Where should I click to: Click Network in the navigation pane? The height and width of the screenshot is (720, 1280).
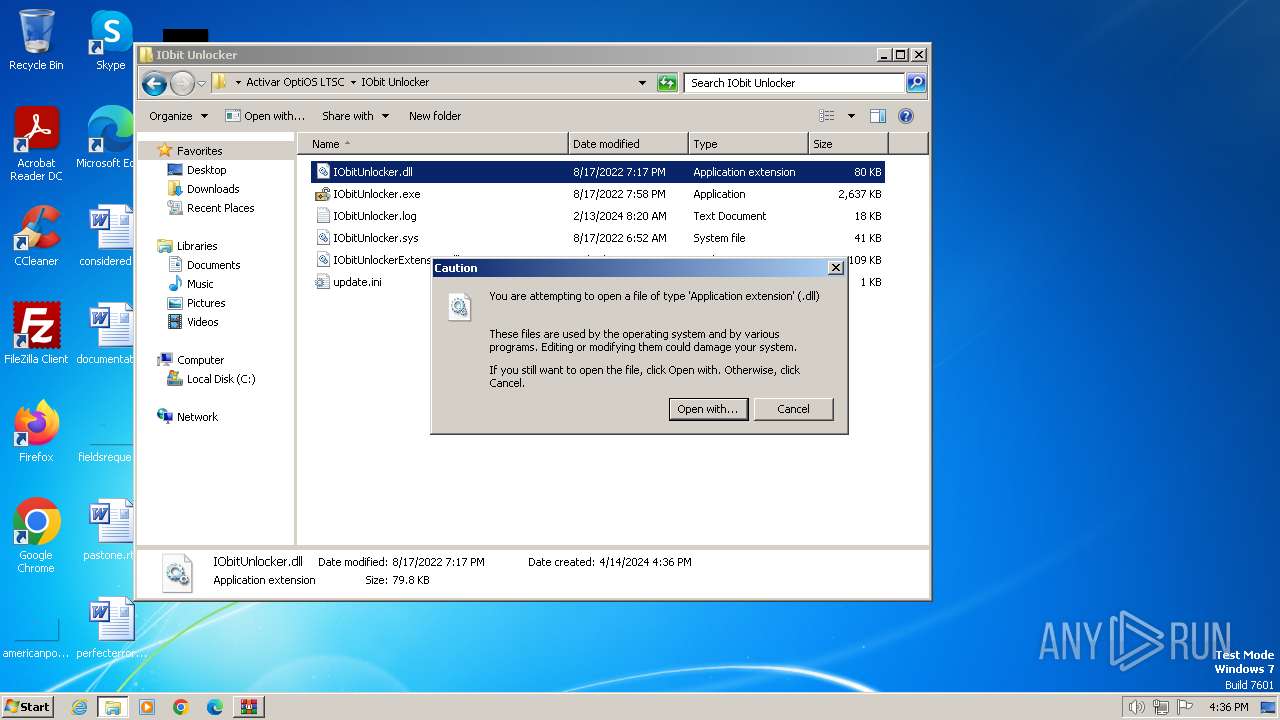197,417
